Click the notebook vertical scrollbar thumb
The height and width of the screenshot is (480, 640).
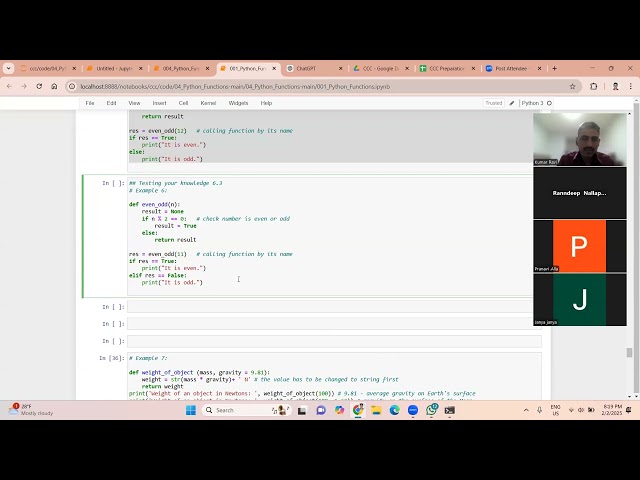(x=629, y=352)
